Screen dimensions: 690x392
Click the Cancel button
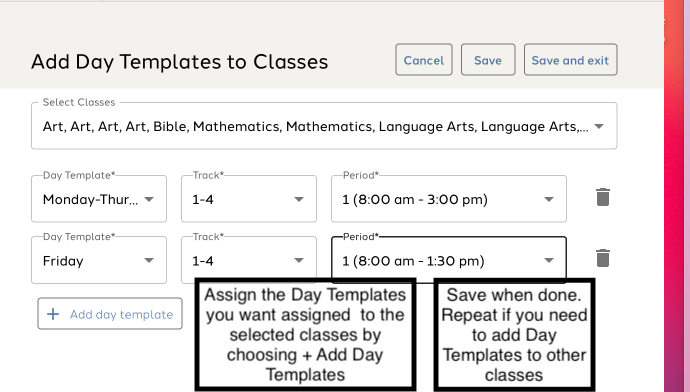pos(424,60)
